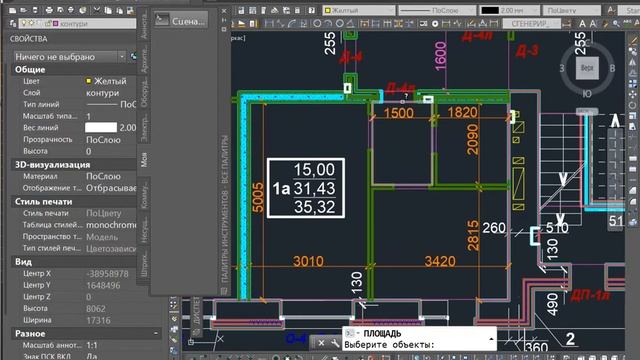Collapse the Разное section with minus
The image size is (640, 360).
156,333
